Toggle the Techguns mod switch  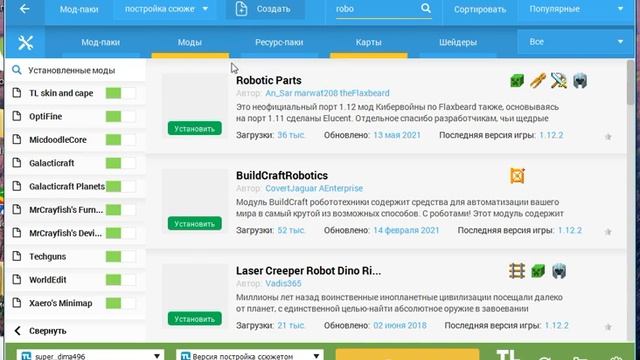(x=120, y=256)
